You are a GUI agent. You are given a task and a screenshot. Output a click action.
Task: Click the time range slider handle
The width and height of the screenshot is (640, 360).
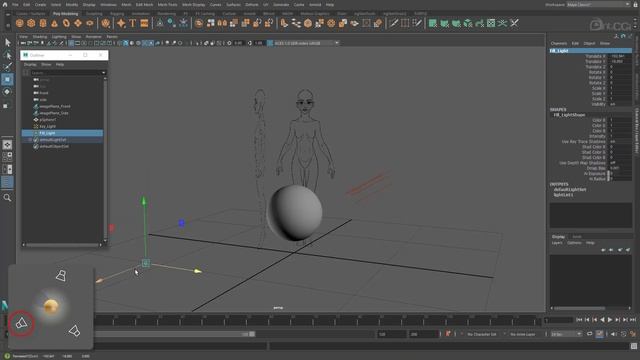click(x=252, y=334)
